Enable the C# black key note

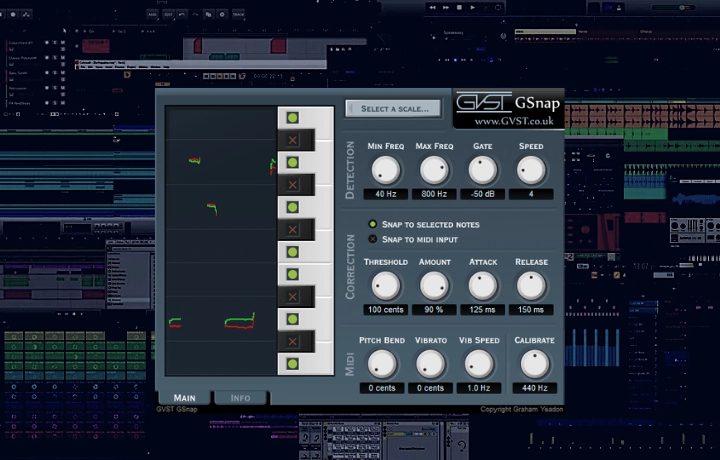coord(292,342)
